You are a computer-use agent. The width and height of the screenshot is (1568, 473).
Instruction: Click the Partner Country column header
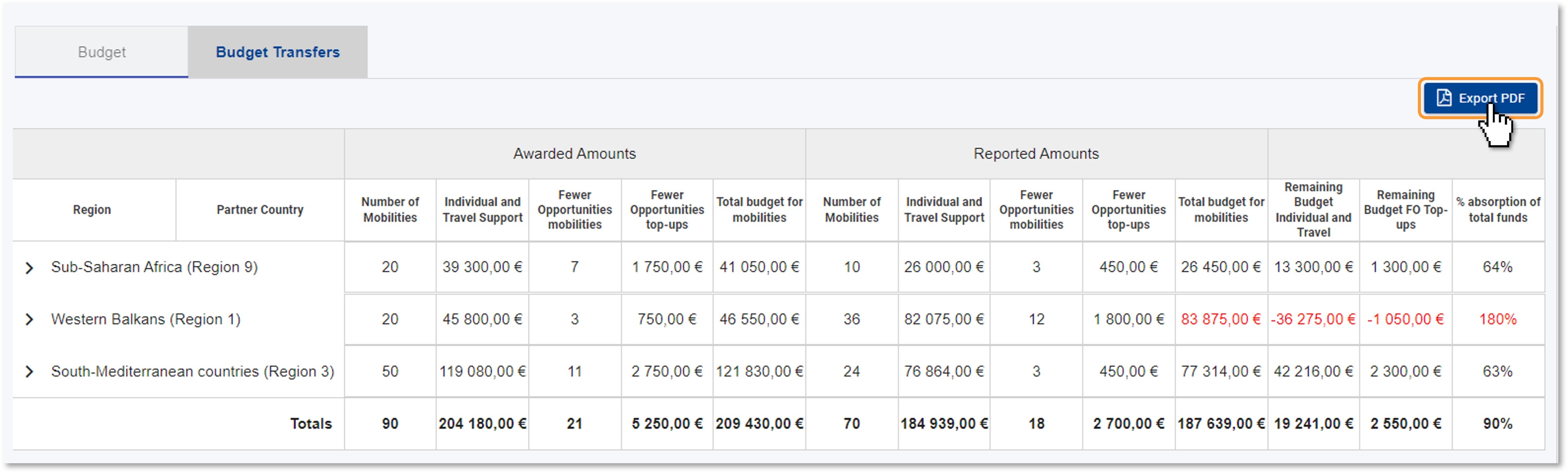coord(260,210)
